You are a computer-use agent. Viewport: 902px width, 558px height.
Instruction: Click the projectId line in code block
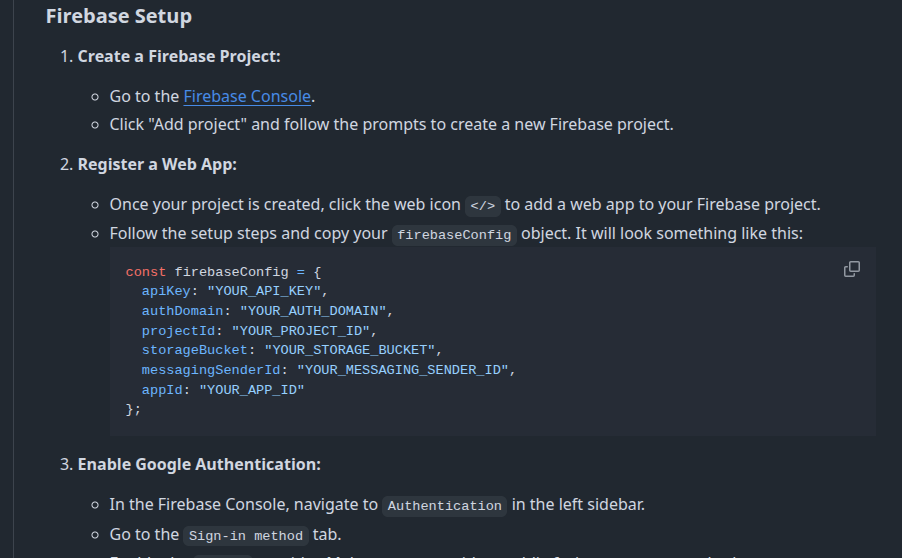click(259, 331)
